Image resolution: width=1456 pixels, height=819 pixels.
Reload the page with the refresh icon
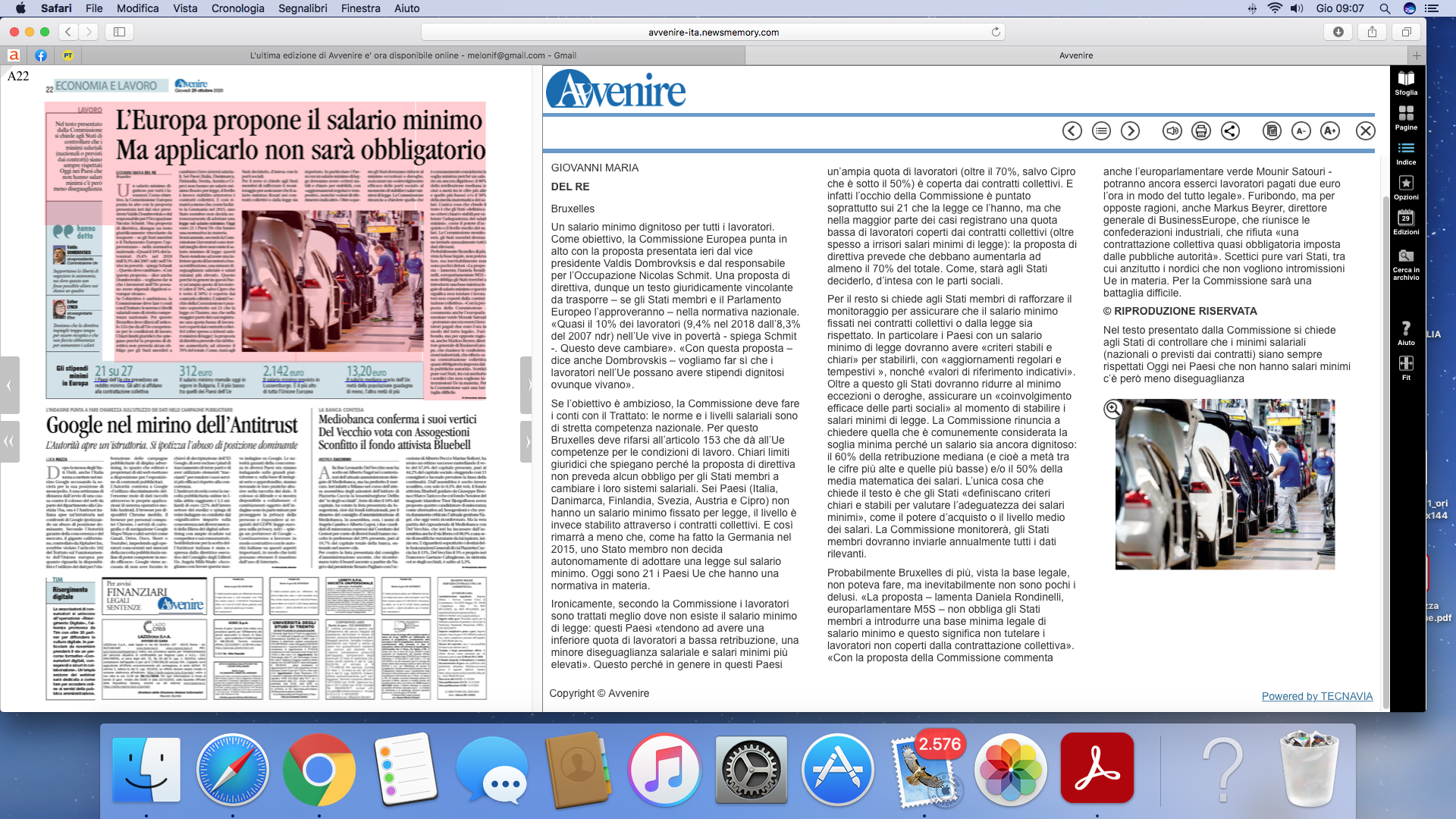click(996, 32)
